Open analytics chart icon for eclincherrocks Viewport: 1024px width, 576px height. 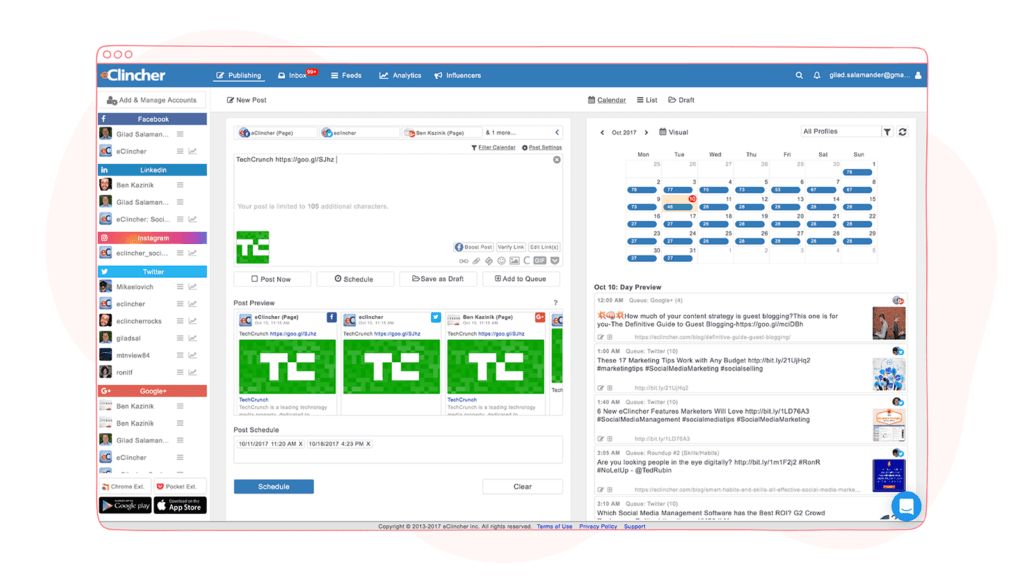click(x=193, y=321)
